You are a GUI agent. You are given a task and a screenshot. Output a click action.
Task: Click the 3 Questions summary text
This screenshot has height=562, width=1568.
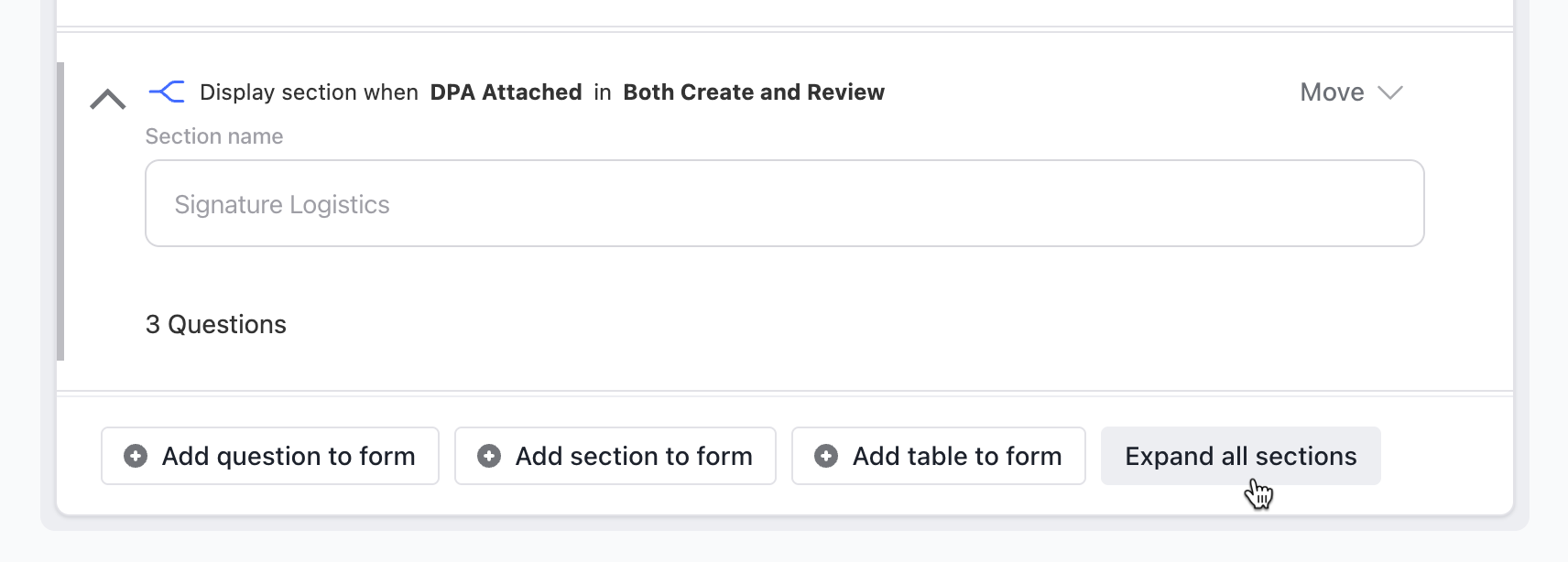click(216, 324)
